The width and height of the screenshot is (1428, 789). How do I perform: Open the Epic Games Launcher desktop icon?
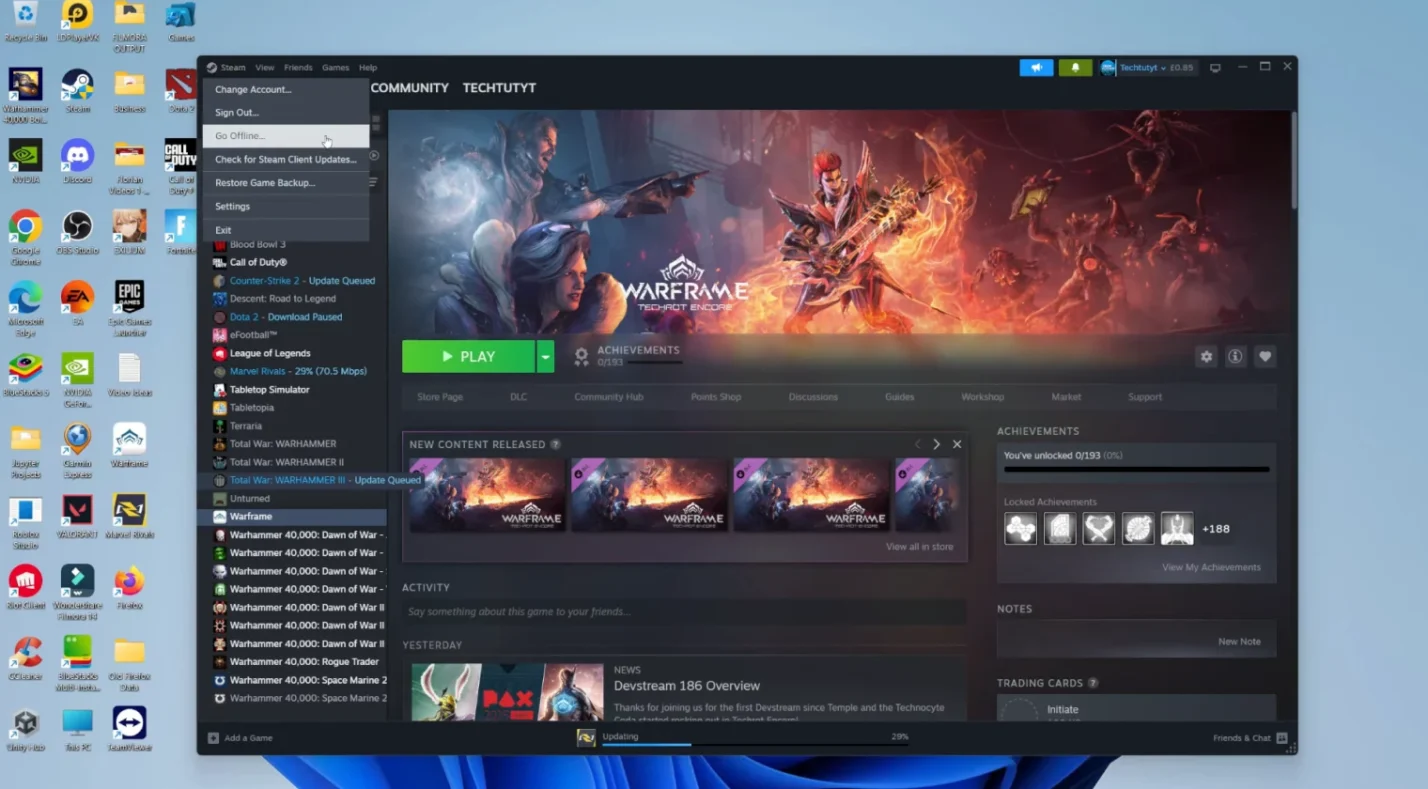coord(129,297)
